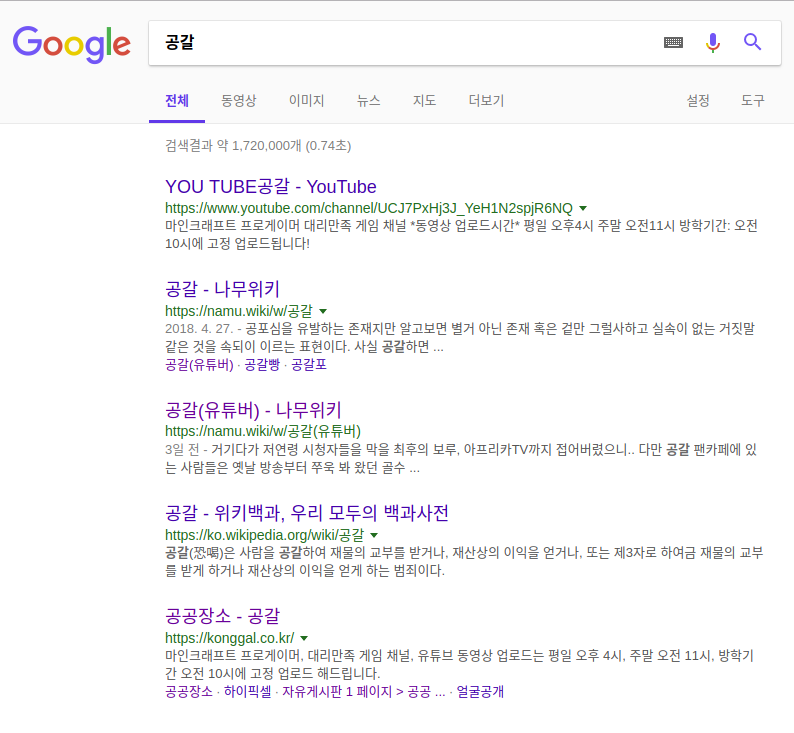The height and width of the screenshot is (733, 794).
Task: Open the on-screen keyboard input tool
Action: (673, 42)
